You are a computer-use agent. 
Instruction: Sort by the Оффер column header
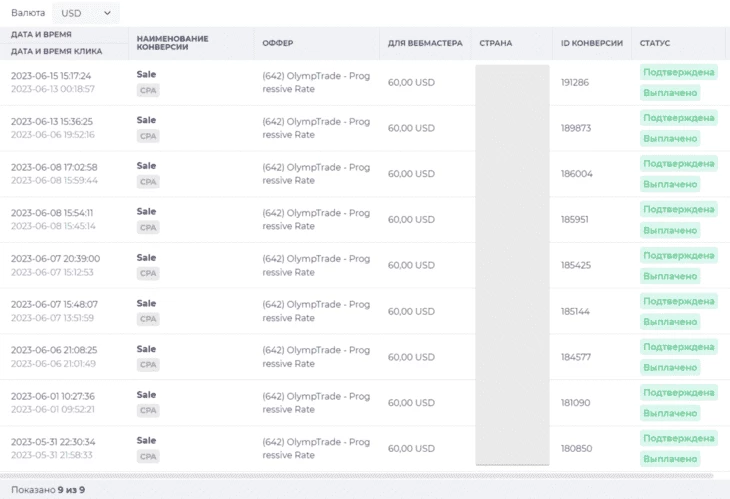277,43
